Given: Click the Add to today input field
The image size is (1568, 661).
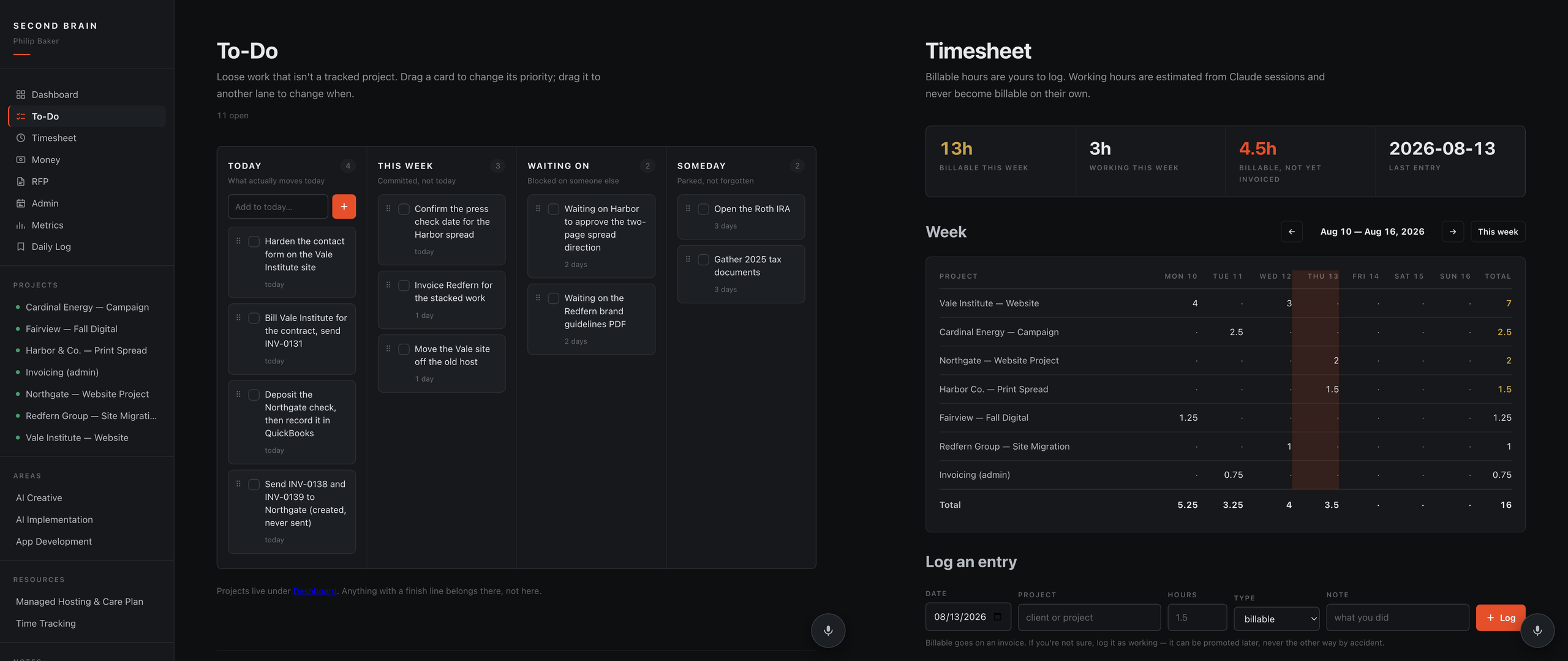Looking at the screenshot, I should point(278,207).
